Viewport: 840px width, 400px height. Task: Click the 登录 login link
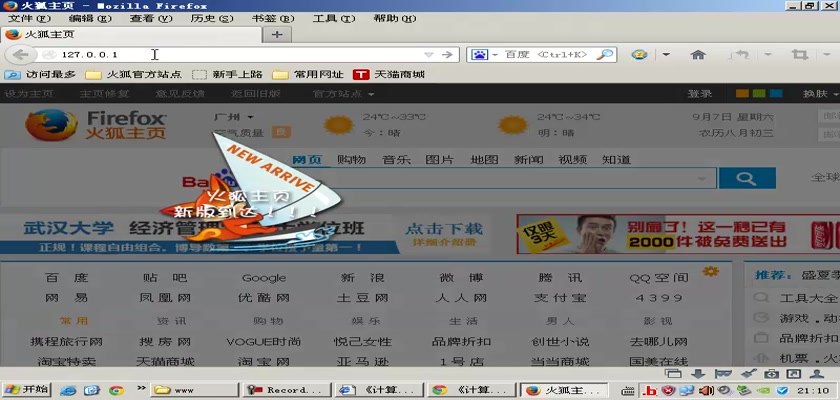[x=700, y=94]
